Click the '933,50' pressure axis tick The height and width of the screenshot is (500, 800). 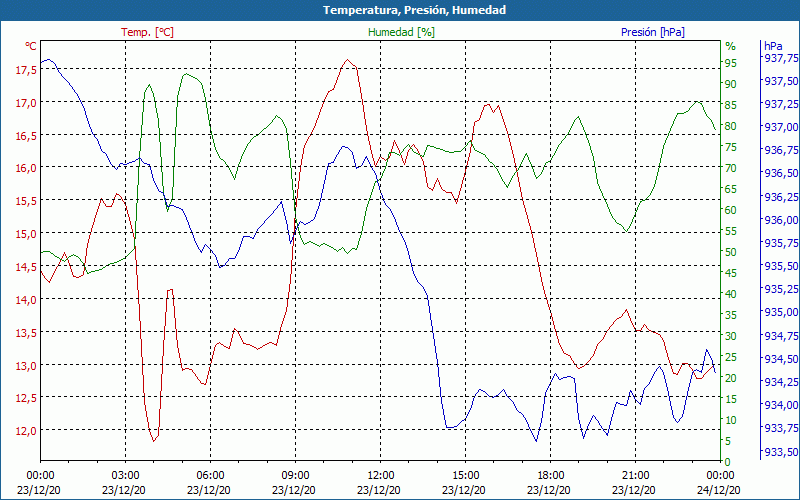click(781, 452)
